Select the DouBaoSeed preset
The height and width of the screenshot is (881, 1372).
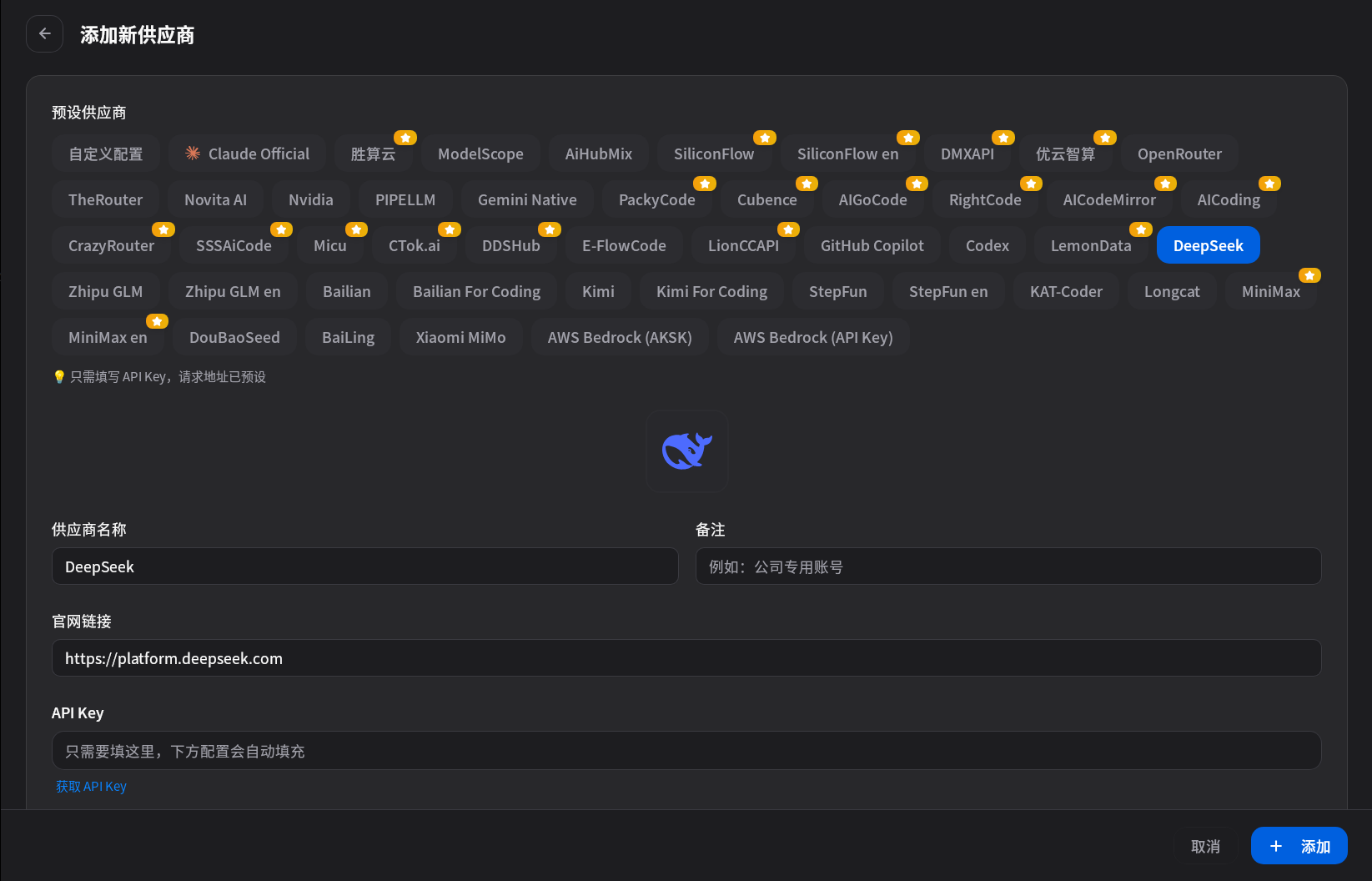click(234, 337)
